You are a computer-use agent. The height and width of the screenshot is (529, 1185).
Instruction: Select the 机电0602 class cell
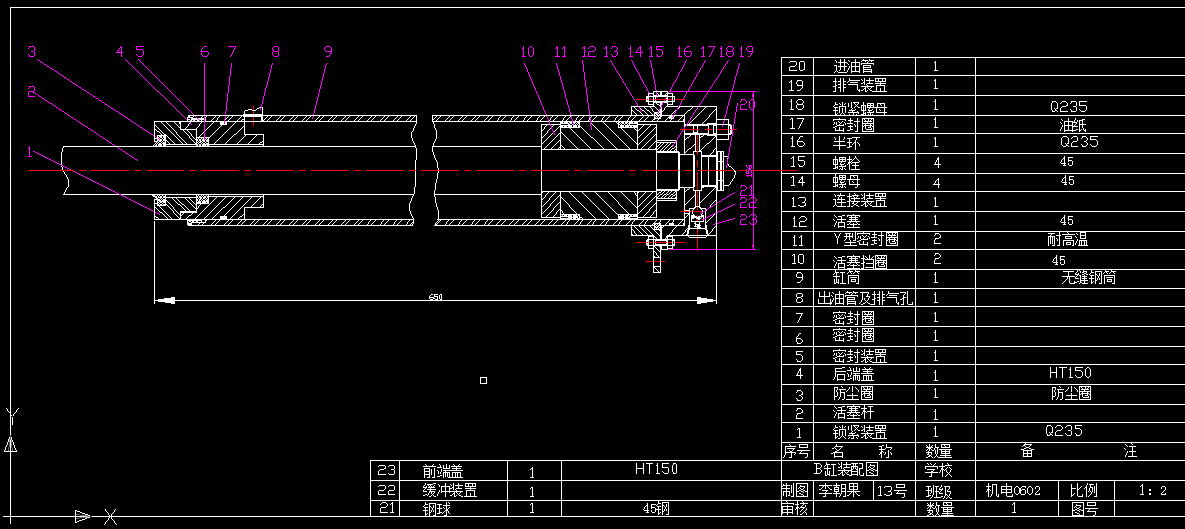(1013, 490)
